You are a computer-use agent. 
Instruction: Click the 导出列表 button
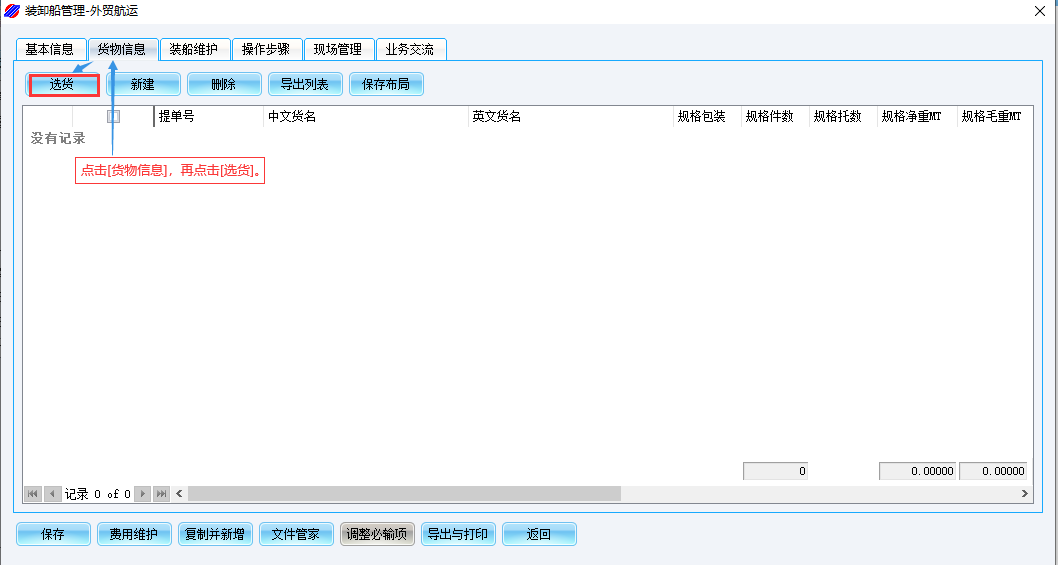coord(305,85)
